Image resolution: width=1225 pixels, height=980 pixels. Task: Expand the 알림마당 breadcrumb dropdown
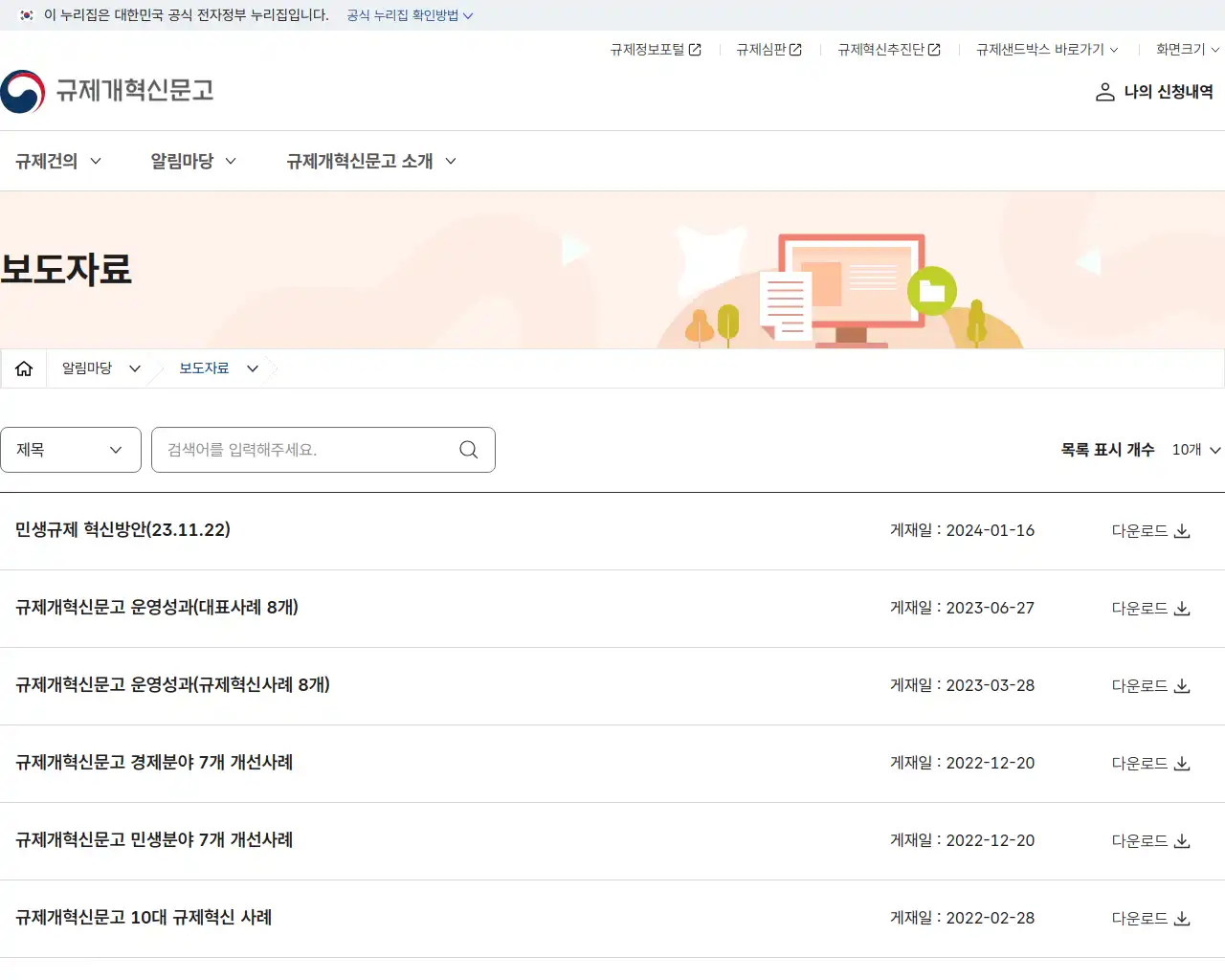pyautogui.click(x=135, y=367)
